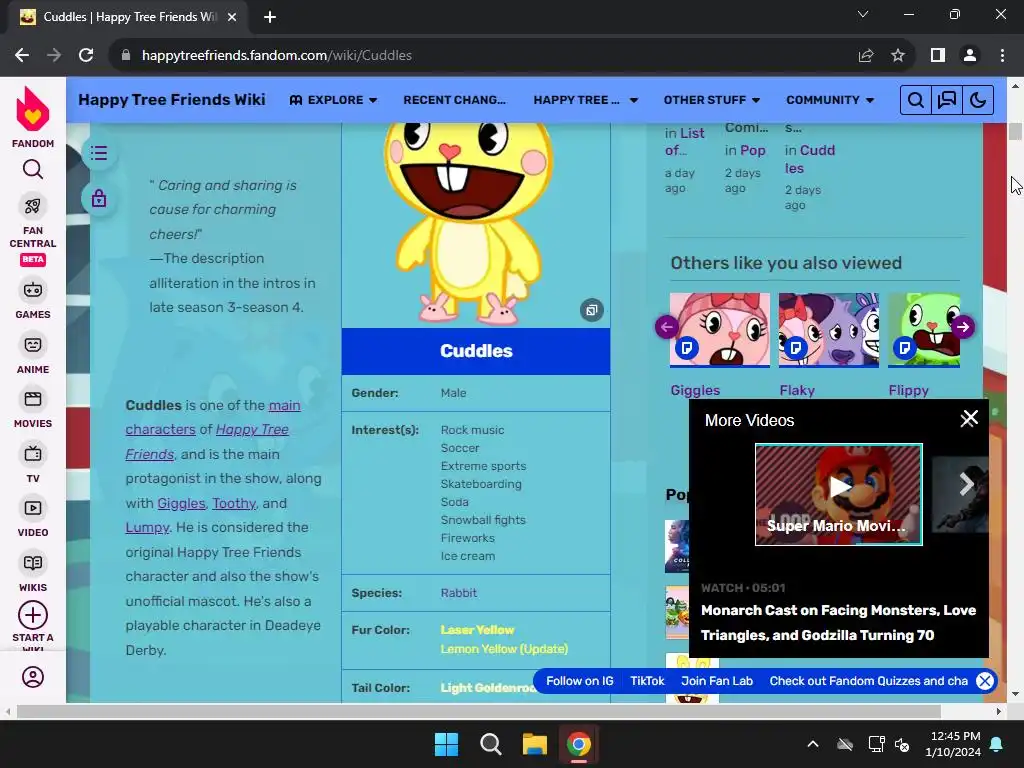Click the Start a Wiki plus icon
The width and height of the screenshot is (1024, 768).
33,615
